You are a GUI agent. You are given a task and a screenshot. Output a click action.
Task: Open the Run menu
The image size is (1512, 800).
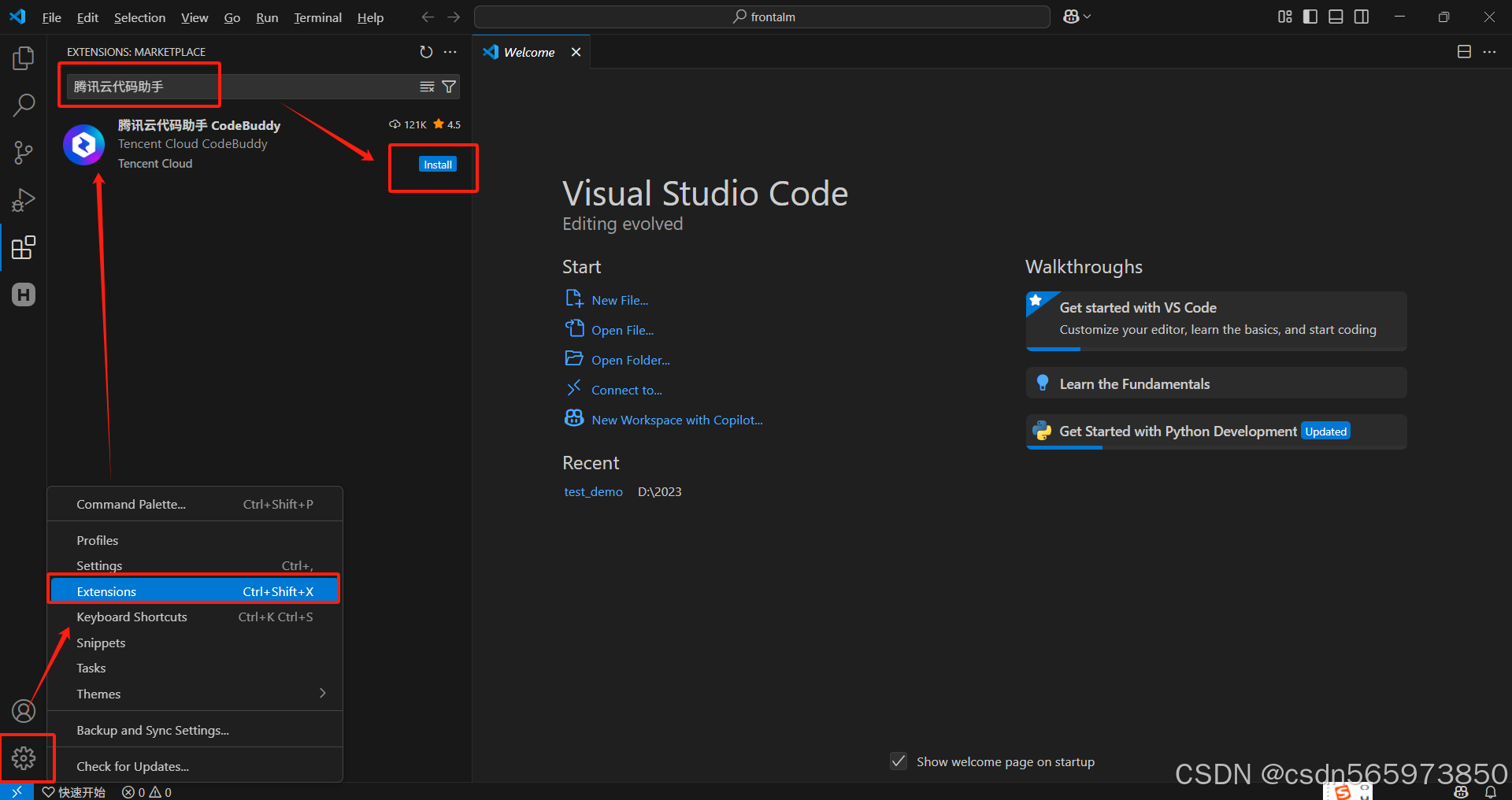click(x=267, y=17)
